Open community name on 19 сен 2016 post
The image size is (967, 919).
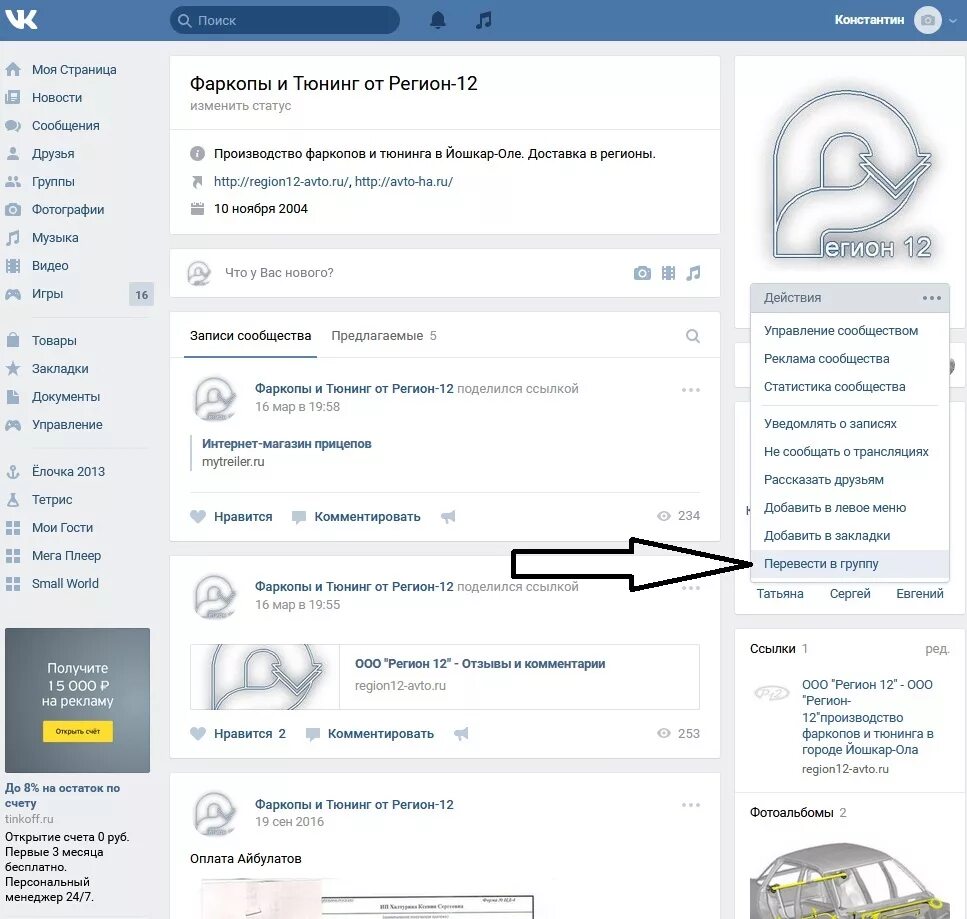click(354, 805)
